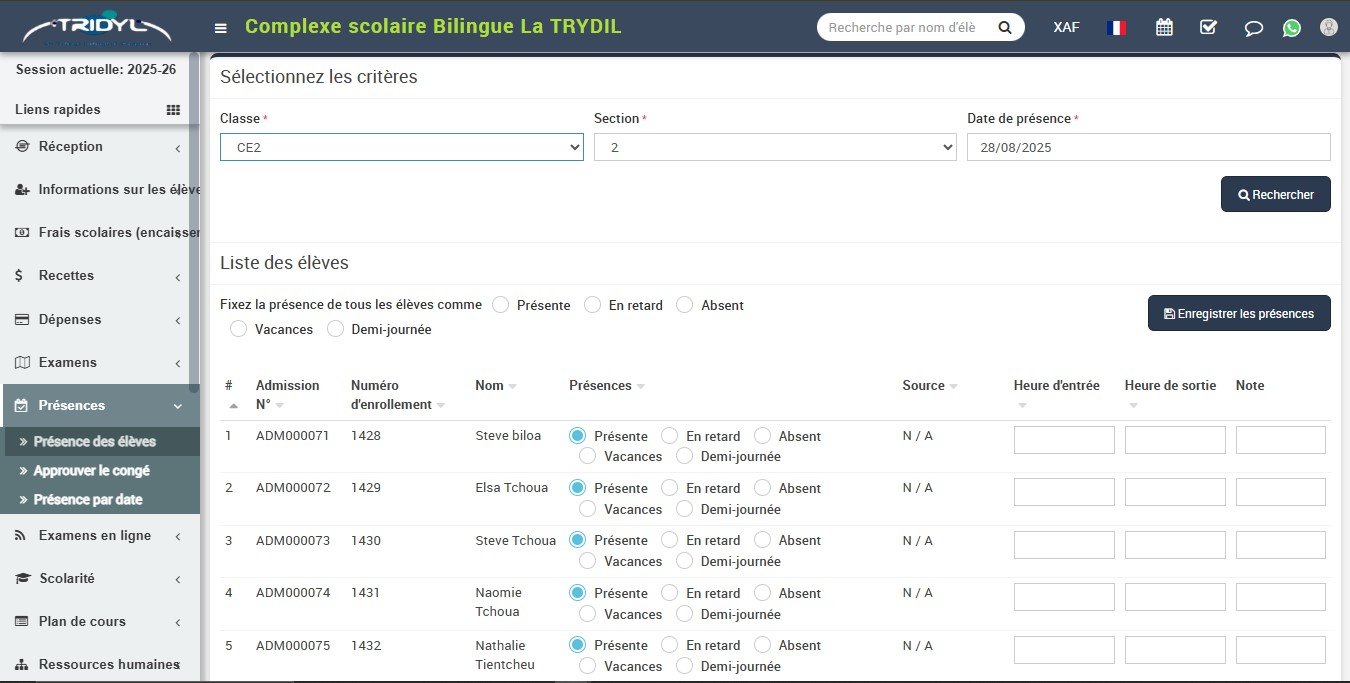Image resolution: width=1350 pixels, height=683 pixels.
Task: Click the Rechercher button
Action: click(x=1275, y=194)
